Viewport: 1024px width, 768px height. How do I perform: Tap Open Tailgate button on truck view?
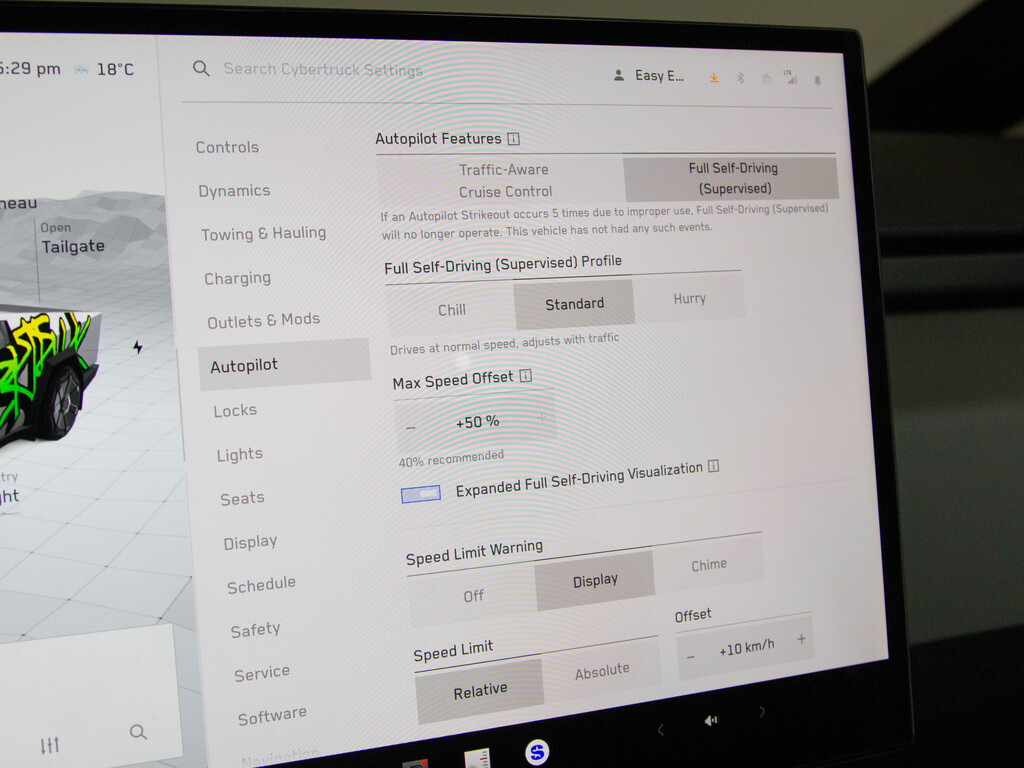pos(72,238)
